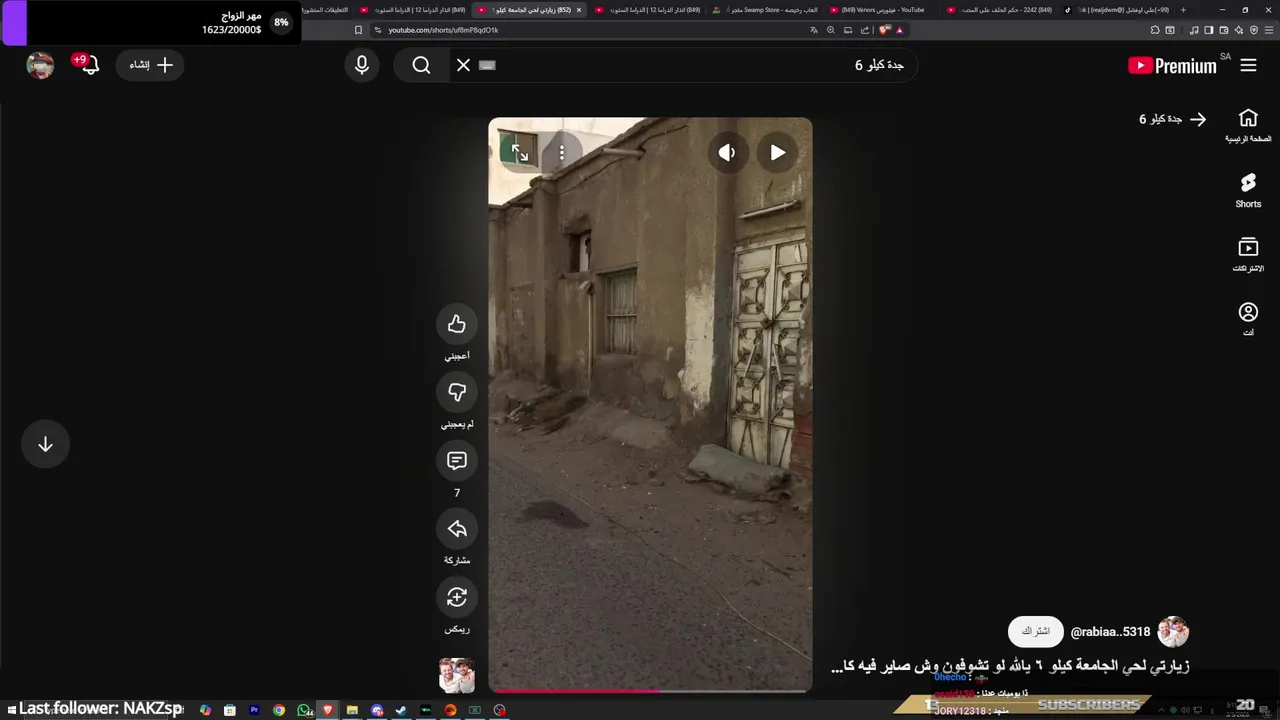Go to the next Short with down arrow
This screenshot has height=720, width=1280.
[45, 445]
